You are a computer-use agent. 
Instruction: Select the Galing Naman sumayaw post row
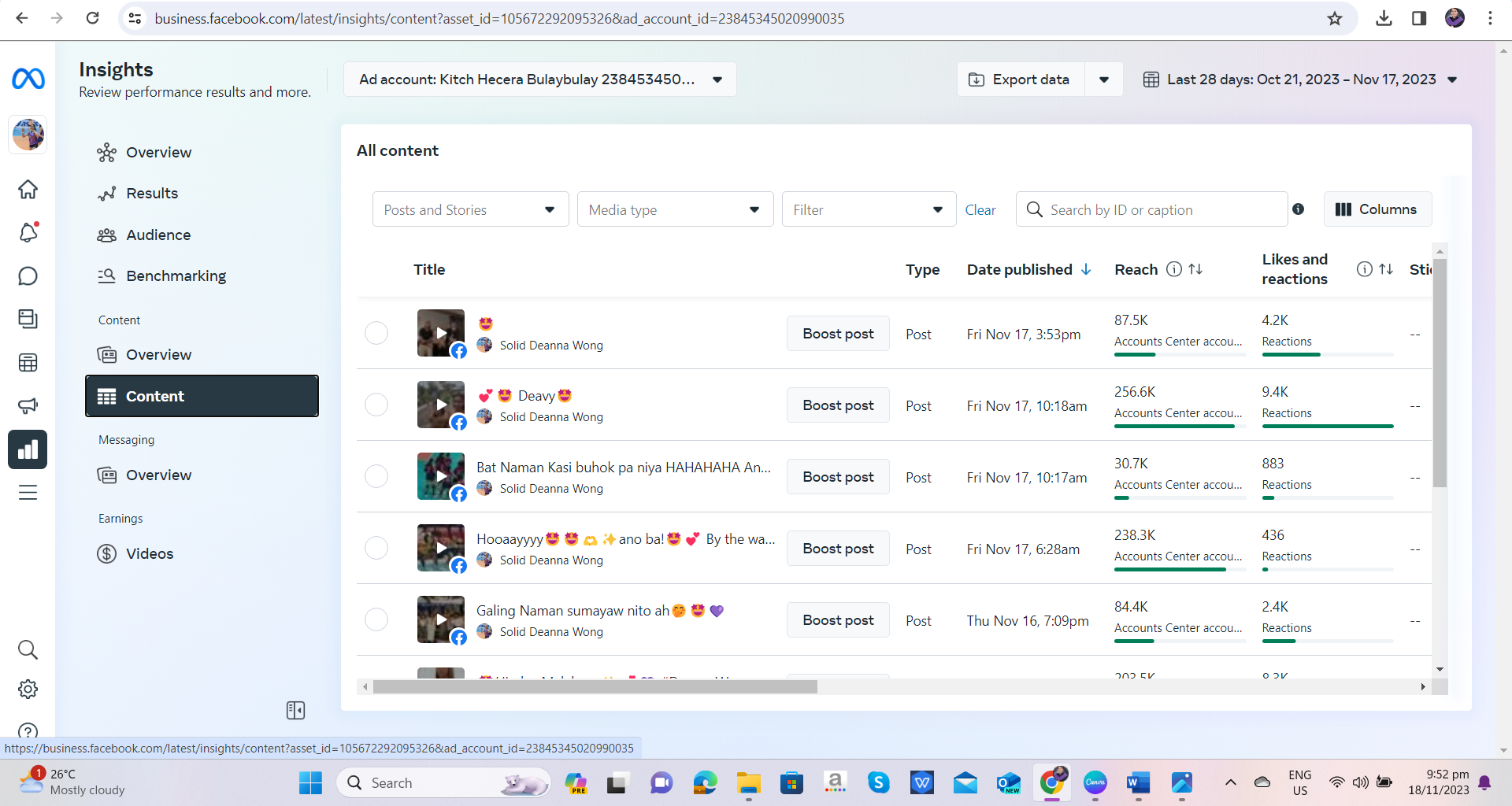[376, 619]
